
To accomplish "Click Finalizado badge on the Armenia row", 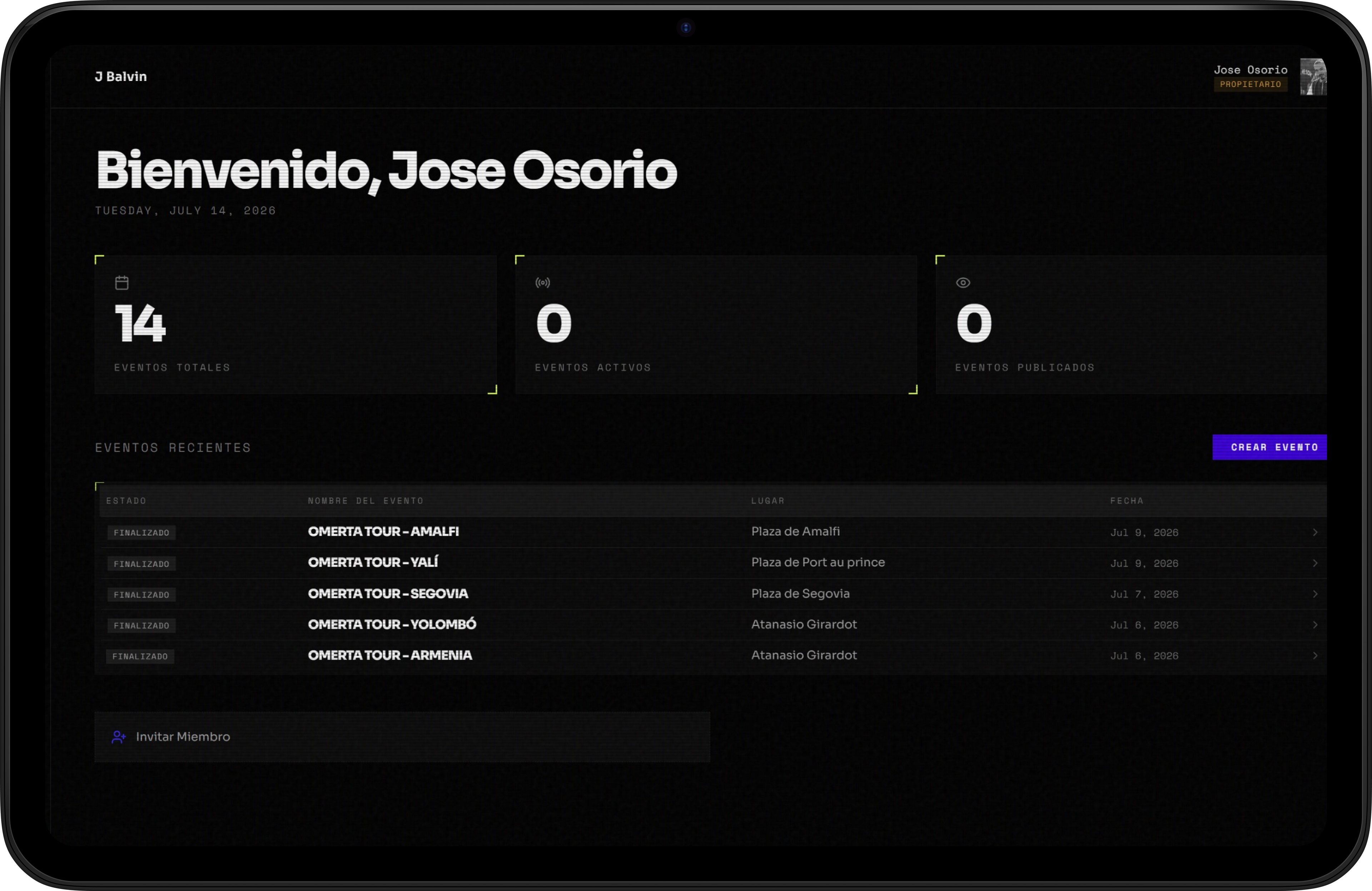I will (x=140, y=656).
